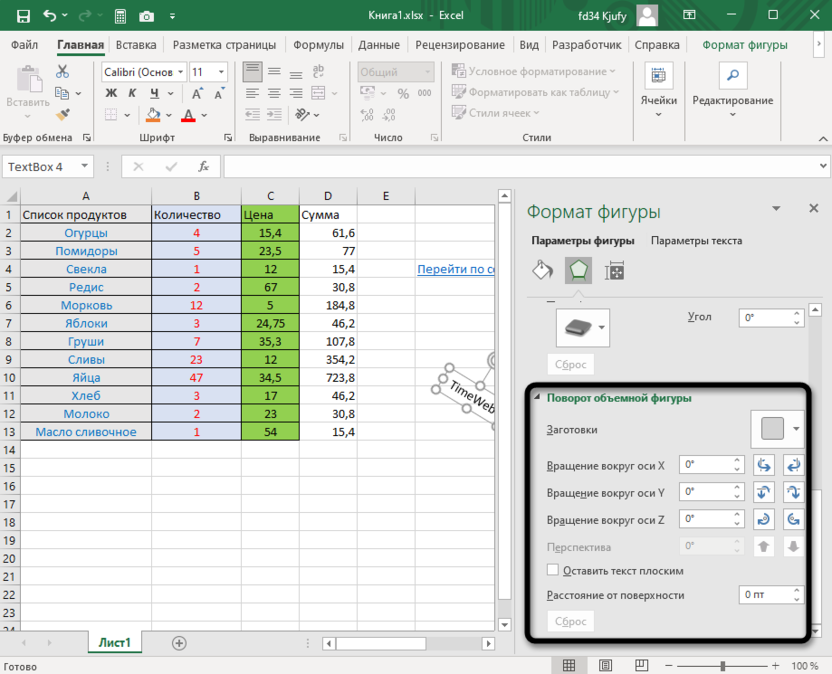832x674 pixels.
Task: Click the scissors Cut icon
Action: coord(63,72)
